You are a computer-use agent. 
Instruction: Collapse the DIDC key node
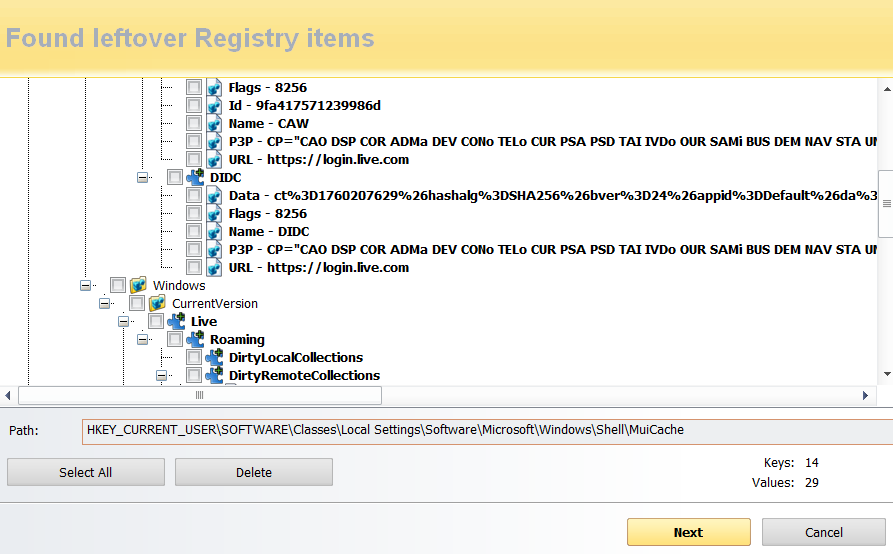142,178
